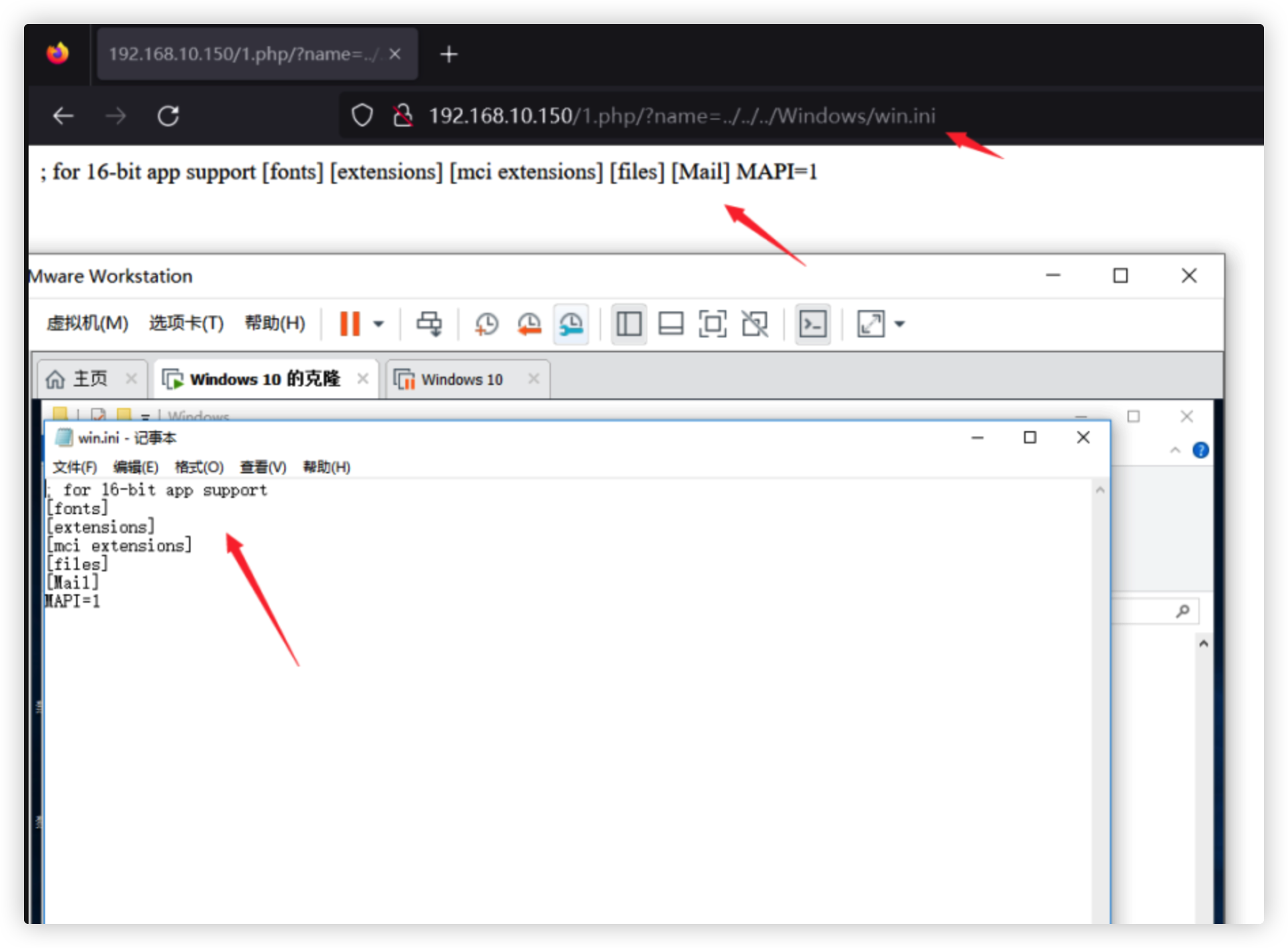This screenshot has width=1288, height=948.
Task: Open the 虚拟机(M) menu
Action: coord(87,324)
